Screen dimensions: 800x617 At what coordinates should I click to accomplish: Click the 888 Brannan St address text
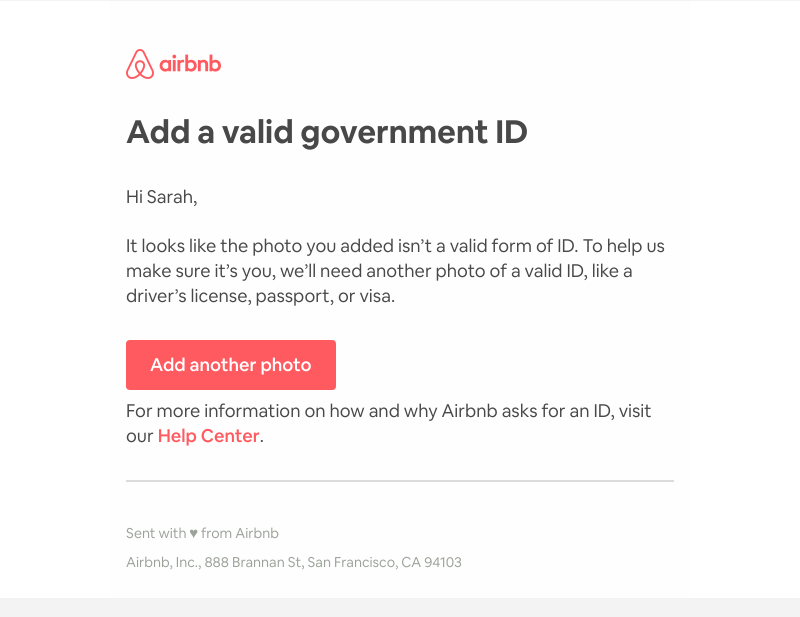point(255,562)
